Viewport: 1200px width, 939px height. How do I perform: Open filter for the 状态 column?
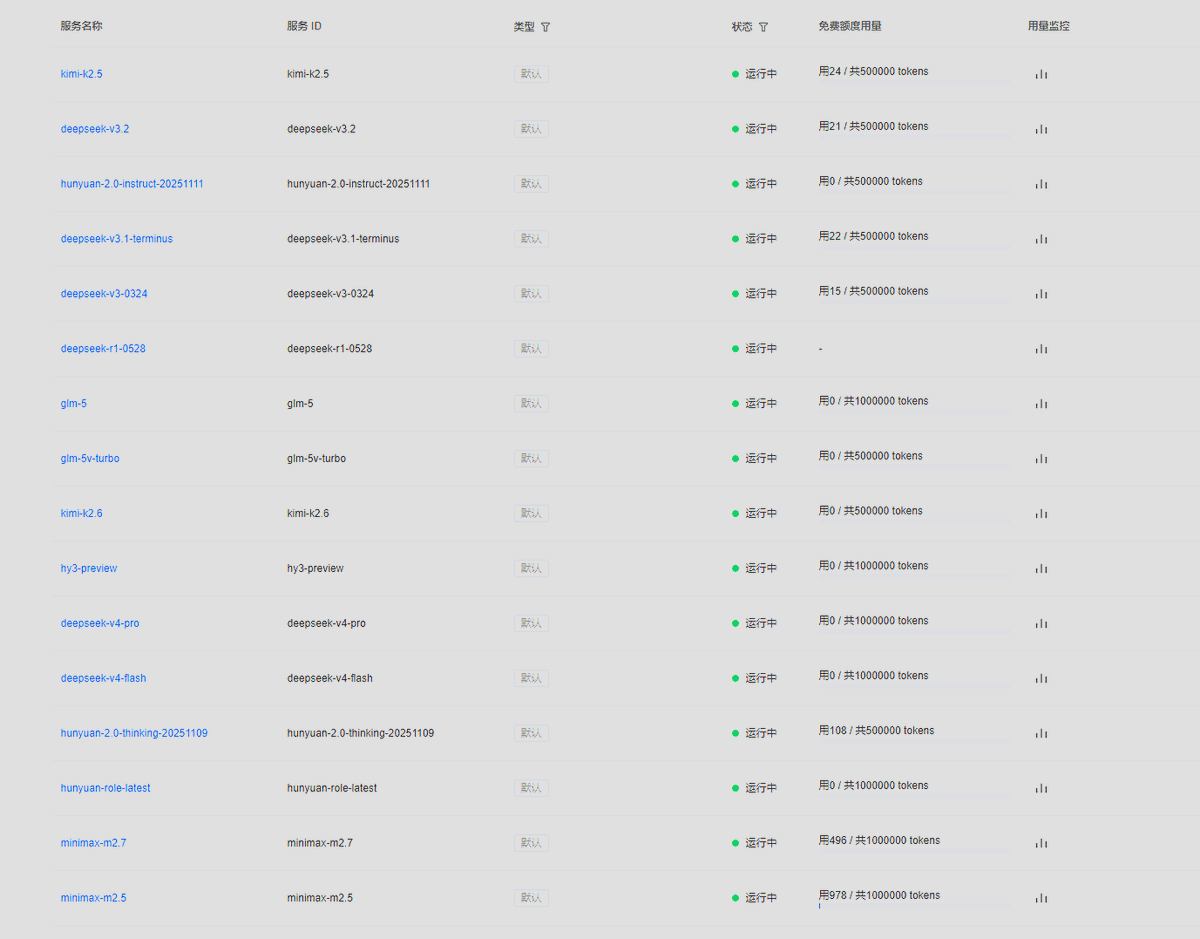point(763,27)
